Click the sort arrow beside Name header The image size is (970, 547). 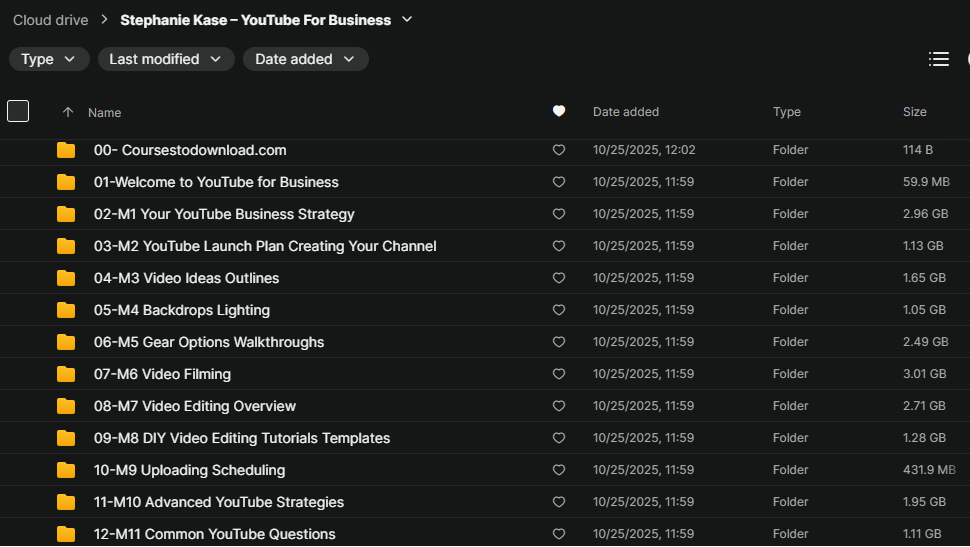tap(68, 112)
